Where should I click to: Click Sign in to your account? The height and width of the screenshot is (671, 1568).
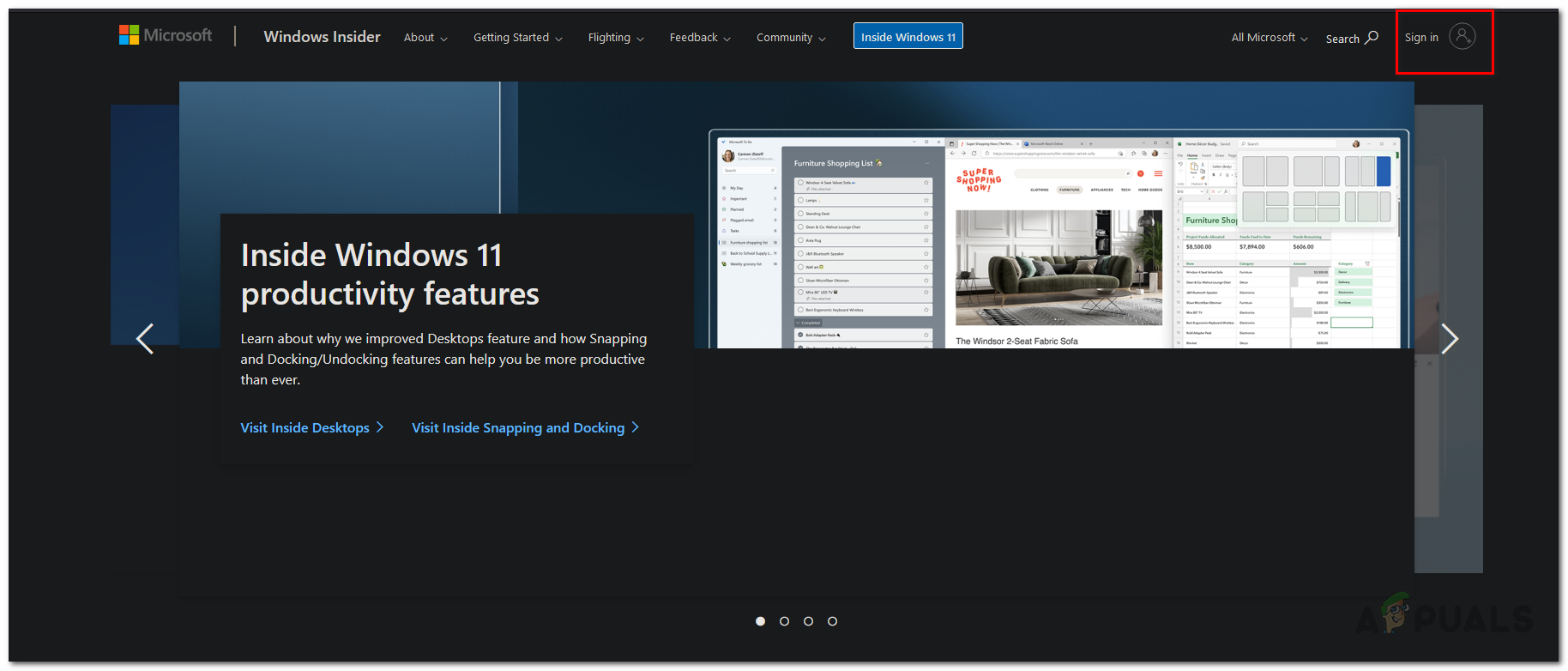pyautogui.click(x=1440, y=37)
